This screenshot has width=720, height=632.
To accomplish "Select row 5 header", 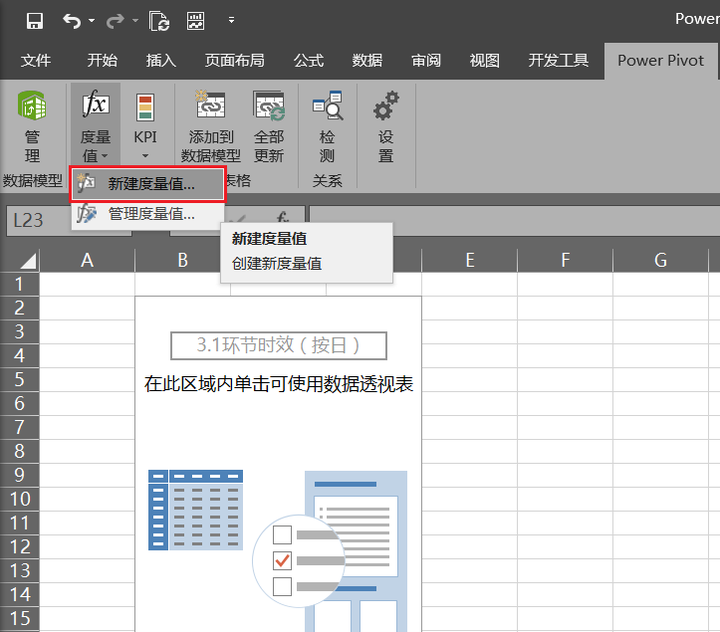I will click(x=19, y=380).
